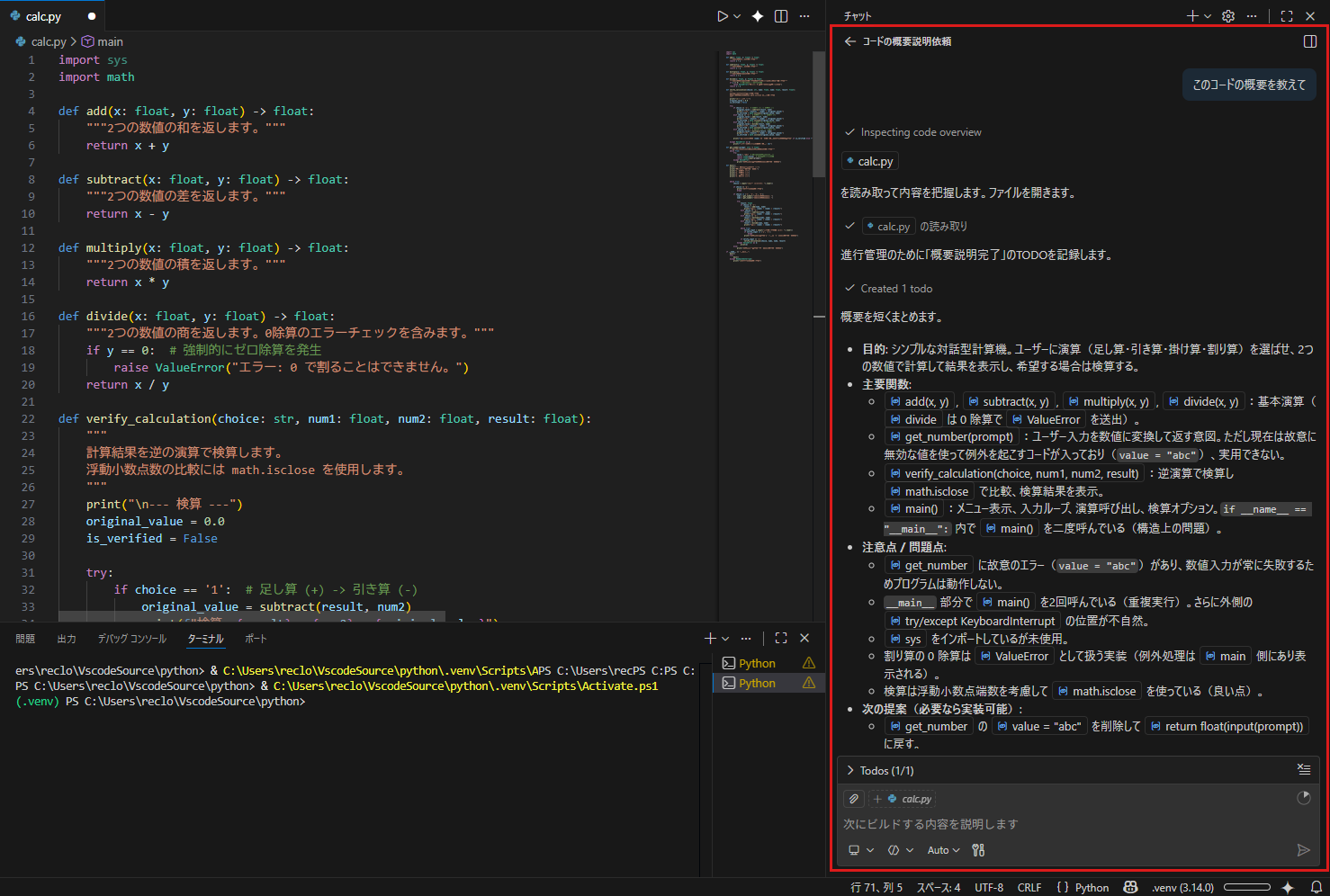
Task: Click the clear all todos icon
Action: pos(1303,769)
